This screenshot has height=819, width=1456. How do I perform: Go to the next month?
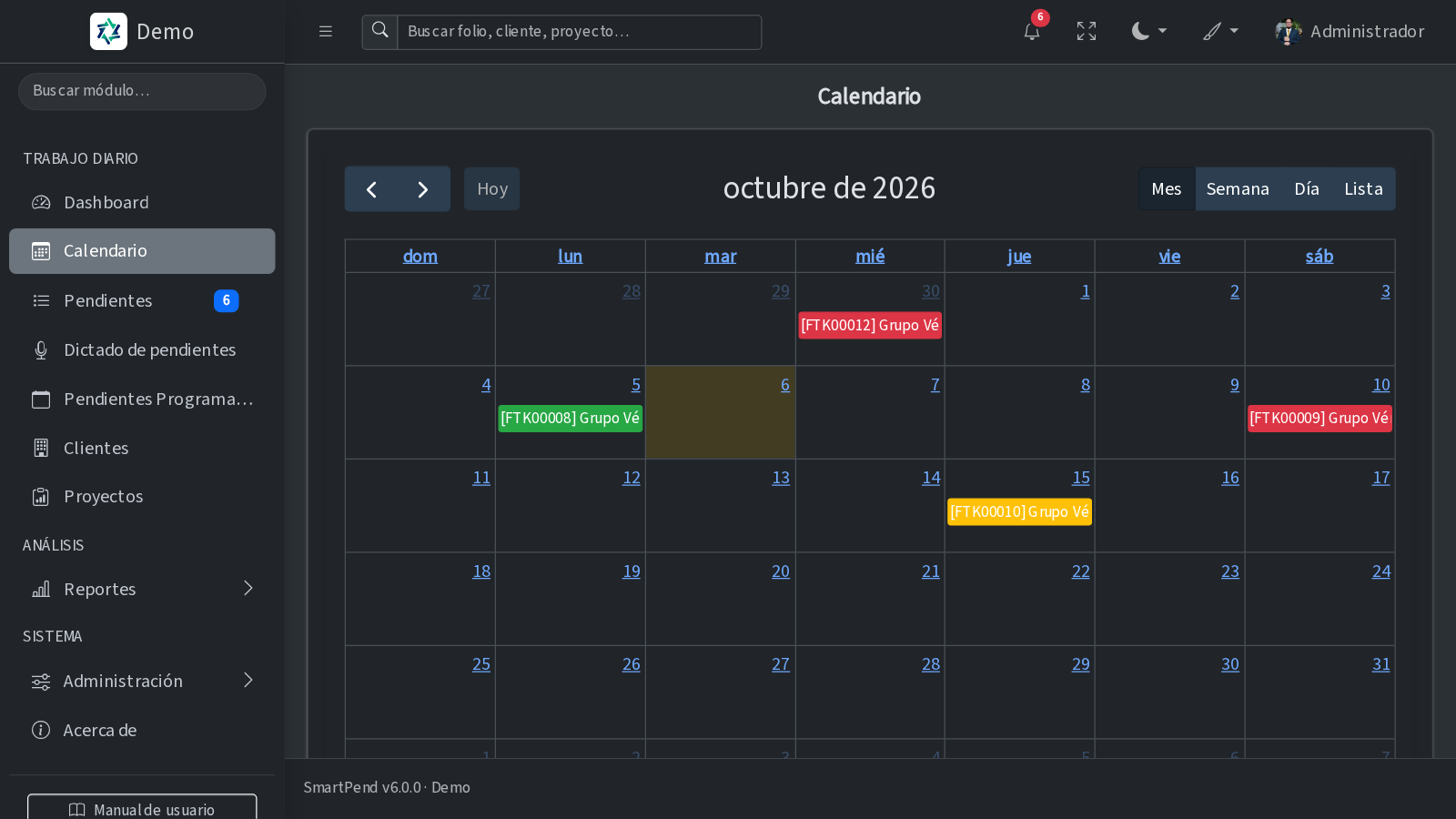coord(423,189)
